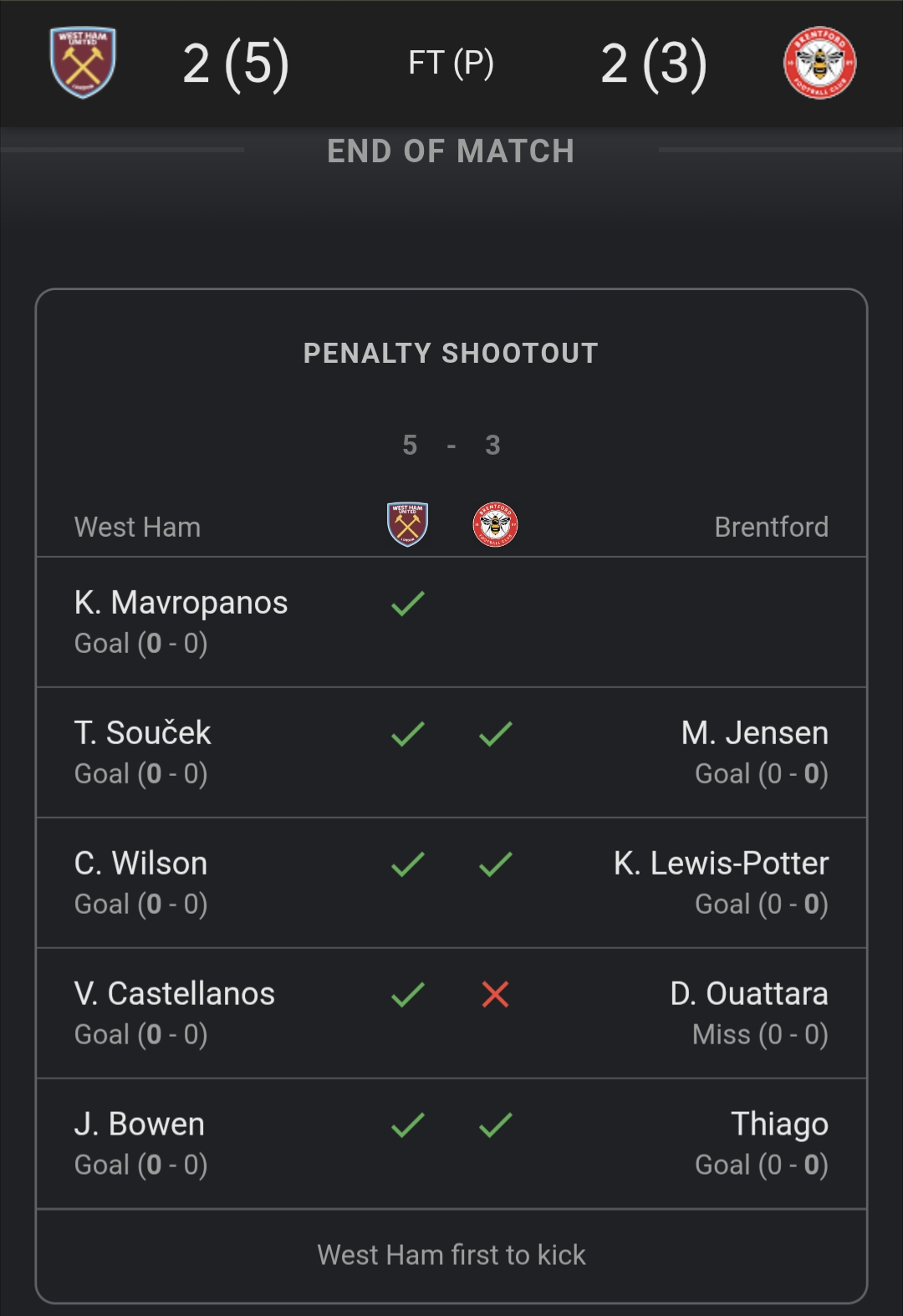
Task: Tap red cross for D. Ouattara miss
Action: [495, 994]
